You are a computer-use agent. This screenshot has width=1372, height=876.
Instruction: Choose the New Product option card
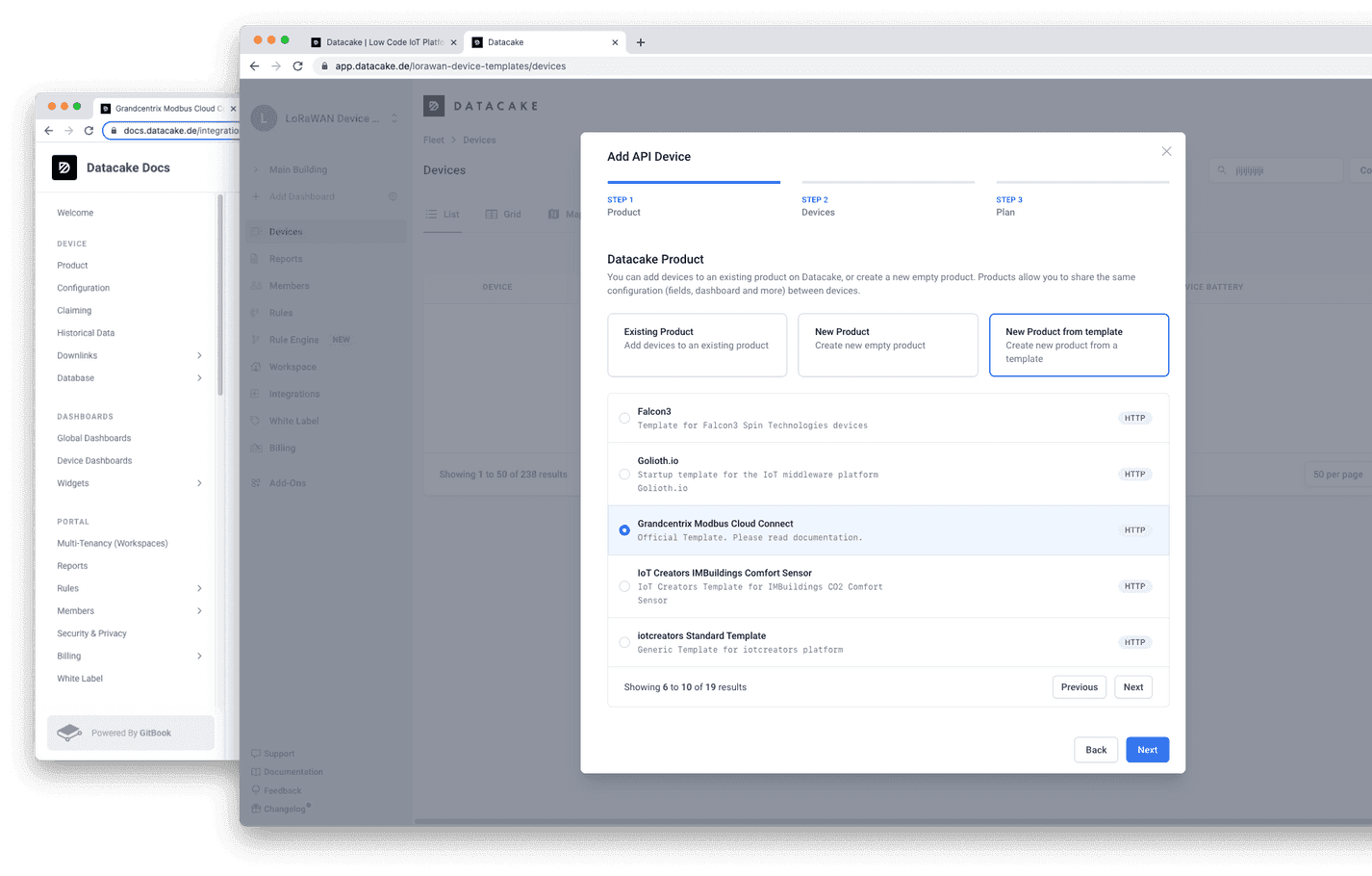pos(888,345)
